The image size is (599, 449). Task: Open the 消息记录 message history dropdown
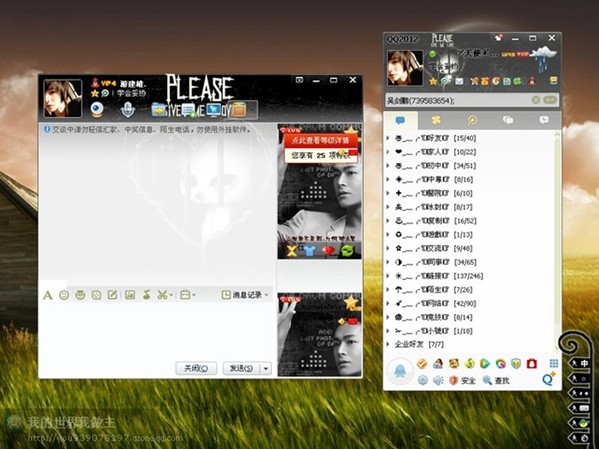[245, 295]
